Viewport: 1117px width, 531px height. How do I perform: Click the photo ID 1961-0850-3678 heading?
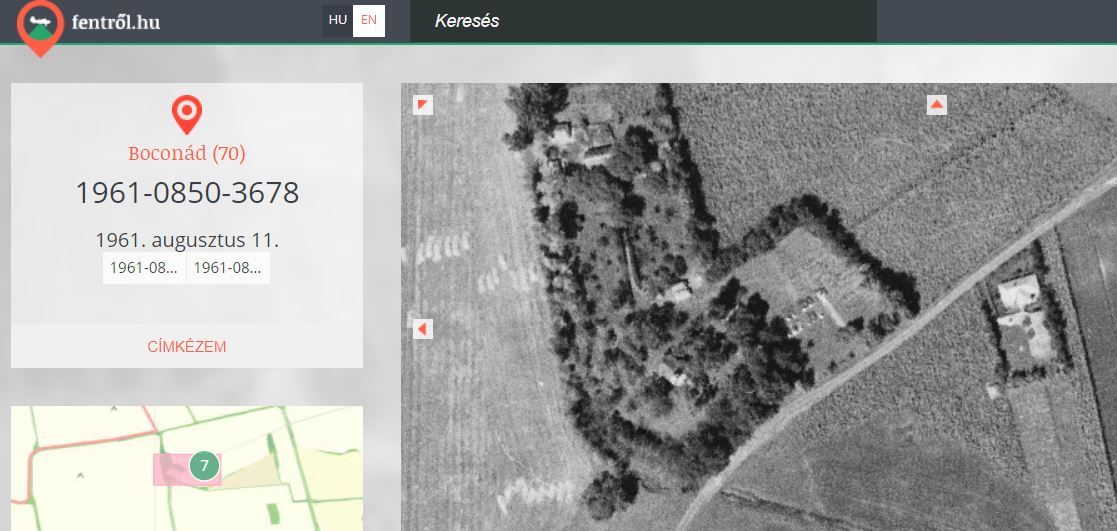coord(187,193)
